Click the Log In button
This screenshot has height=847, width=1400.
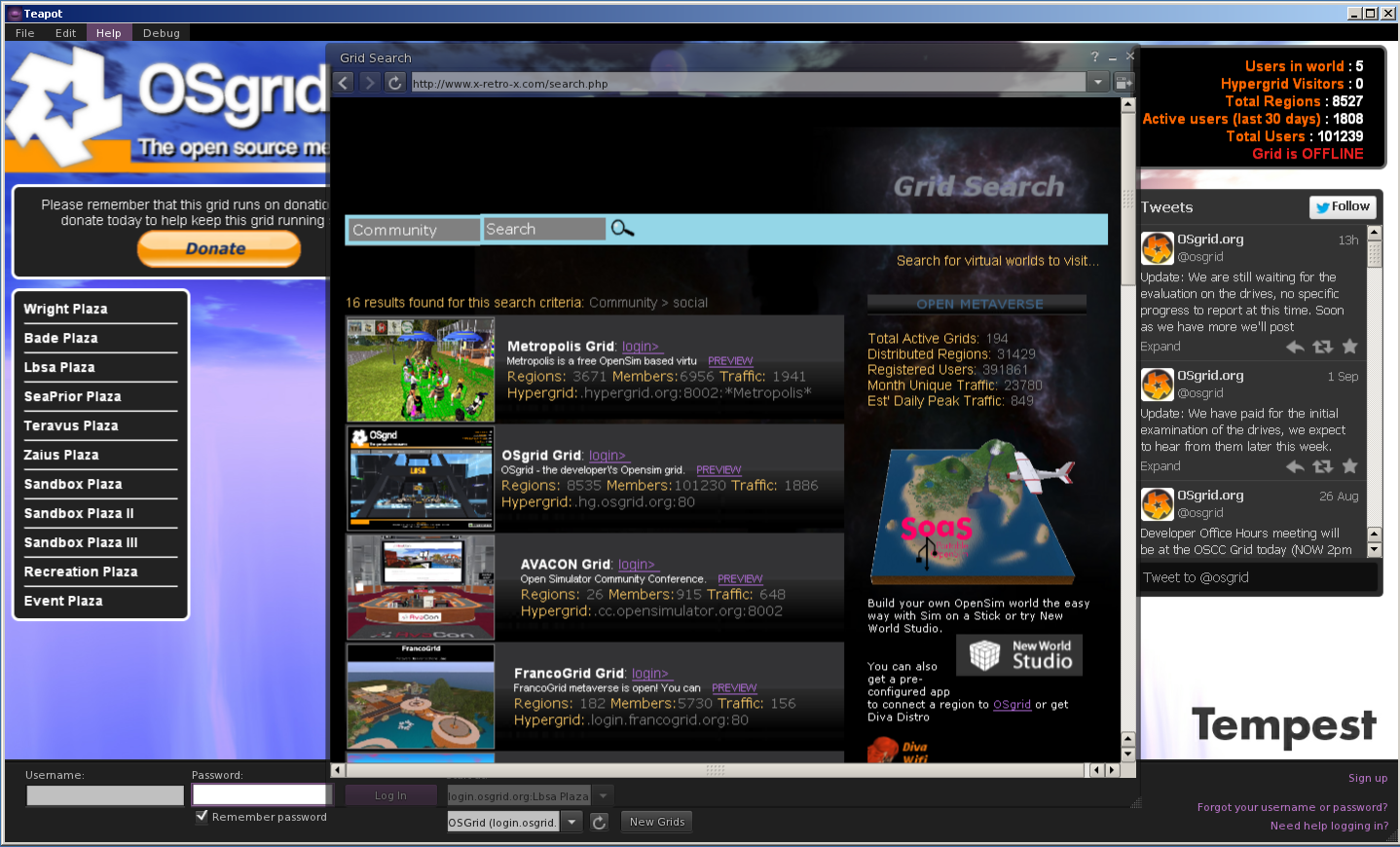390,795
